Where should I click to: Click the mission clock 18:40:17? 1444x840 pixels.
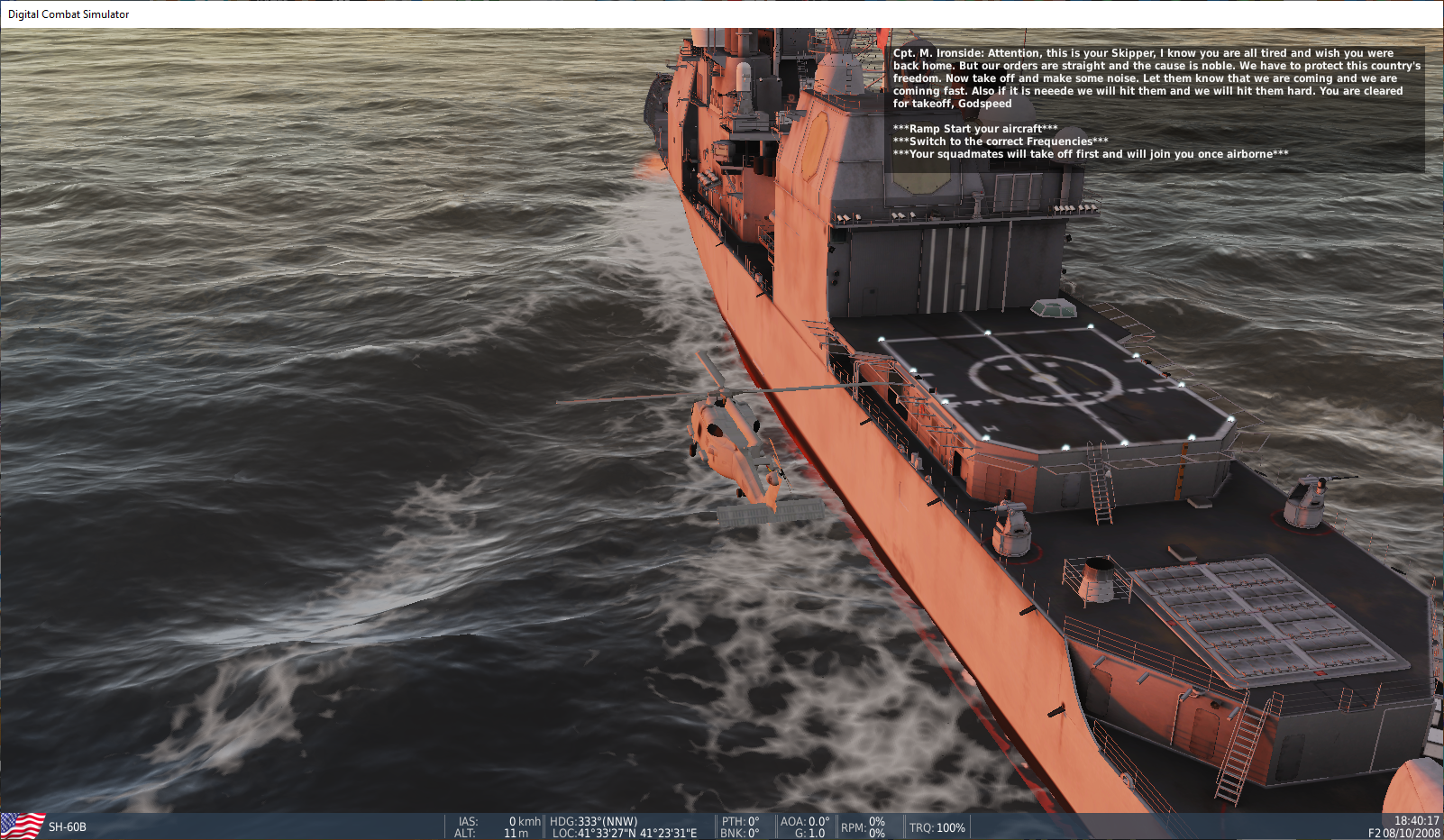(1417, 821)
